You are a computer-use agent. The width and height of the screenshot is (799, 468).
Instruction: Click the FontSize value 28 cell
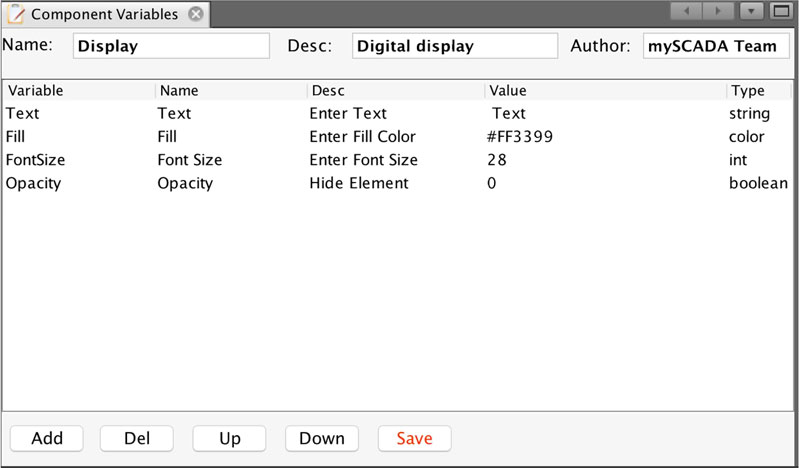[x=605, y=160]
